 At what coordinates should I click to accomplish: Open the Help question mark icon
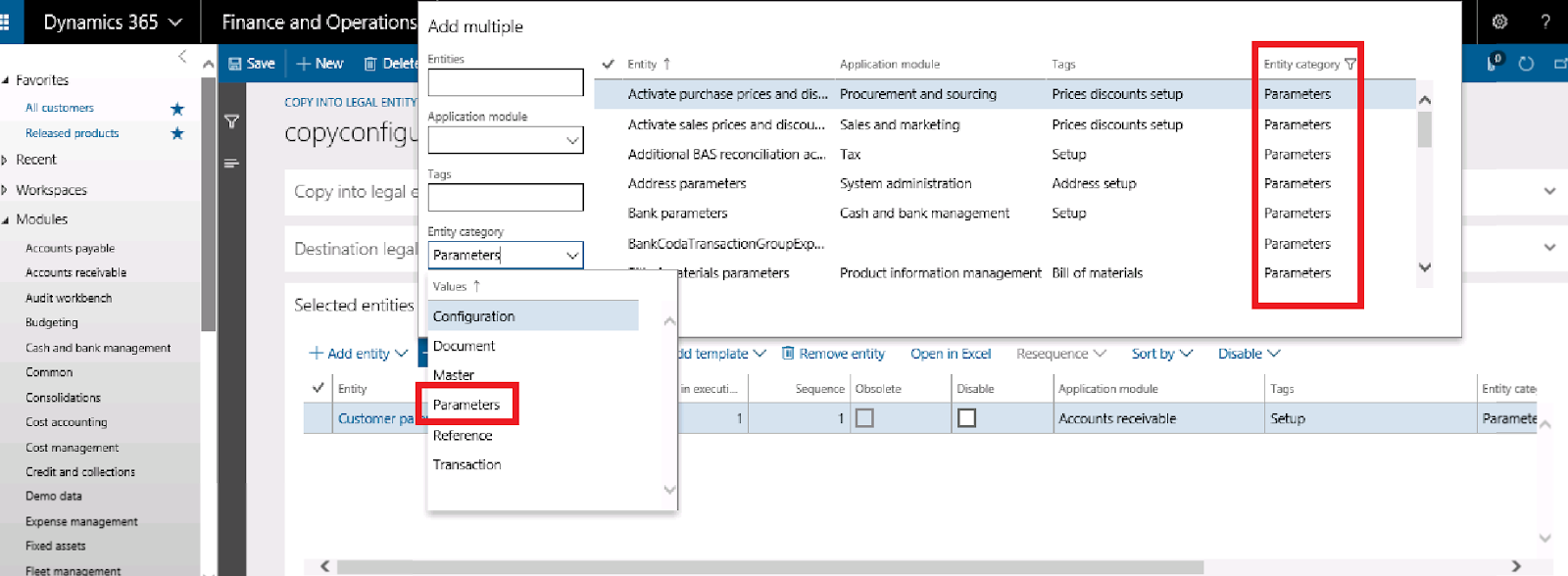click(x=1545, y=22)
